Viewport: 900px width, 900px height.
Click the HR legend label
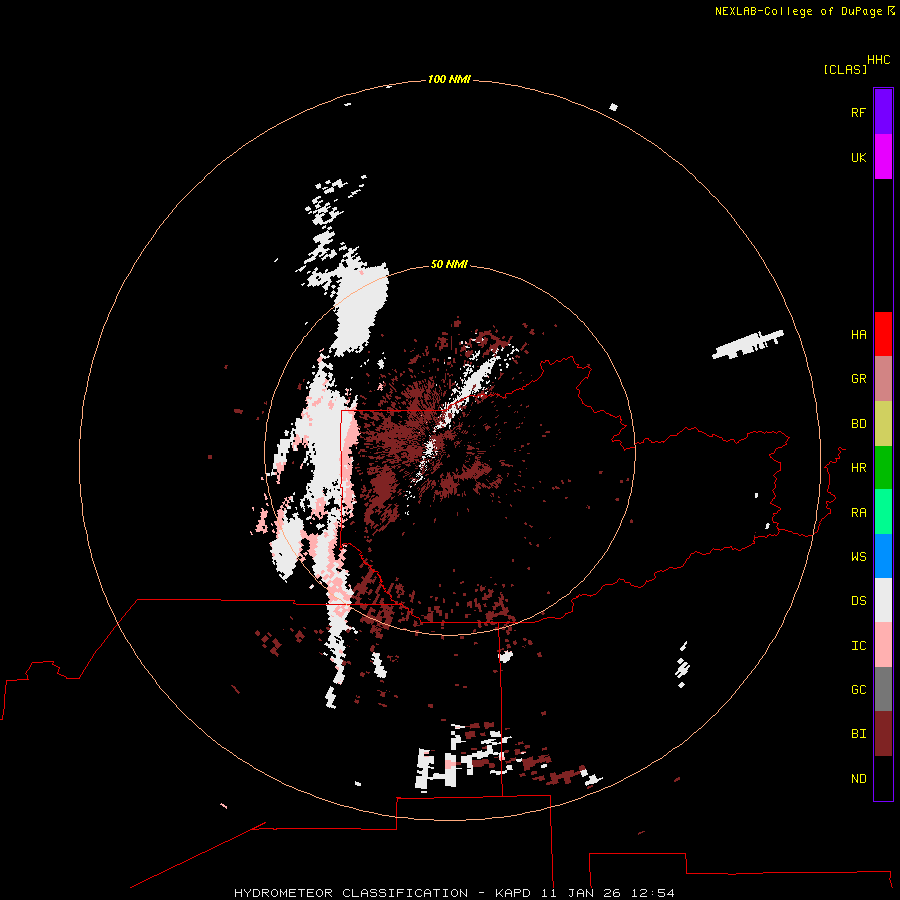[x=858, y=468]
